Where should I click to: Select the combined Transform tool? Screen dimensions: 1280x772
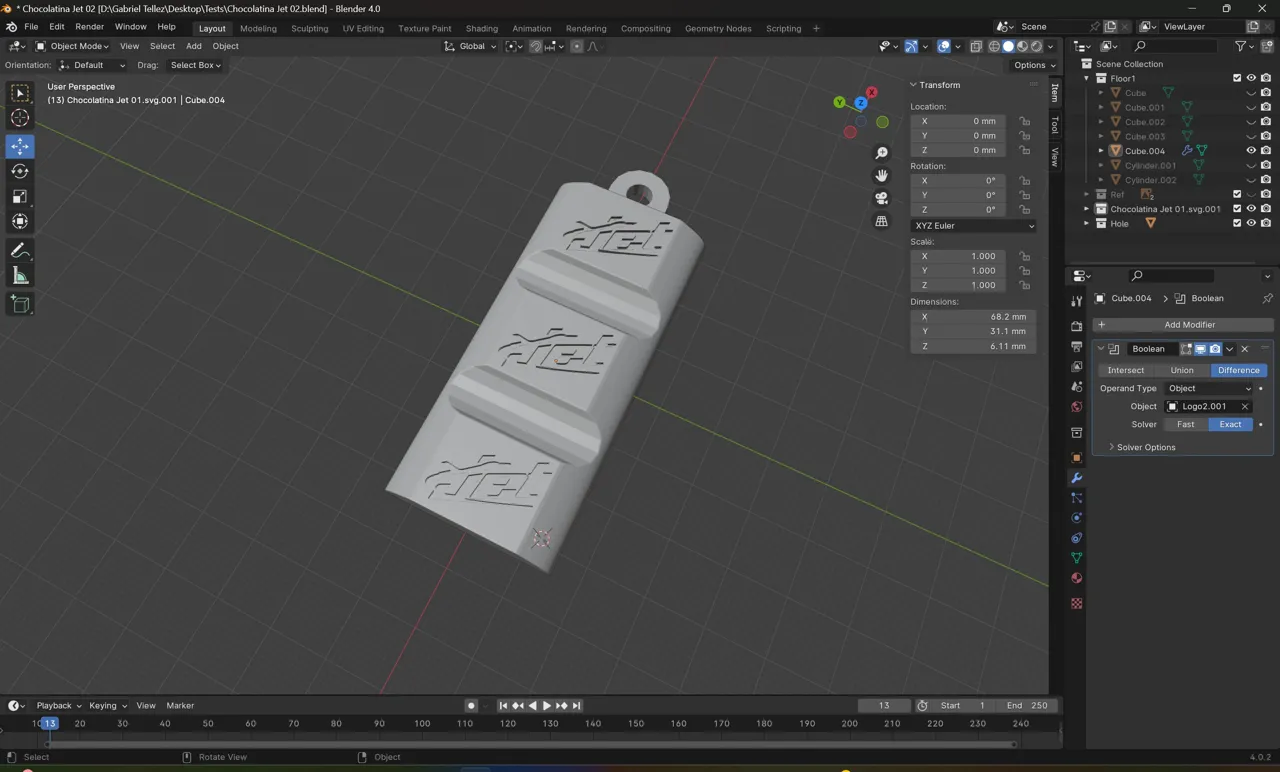20,221
